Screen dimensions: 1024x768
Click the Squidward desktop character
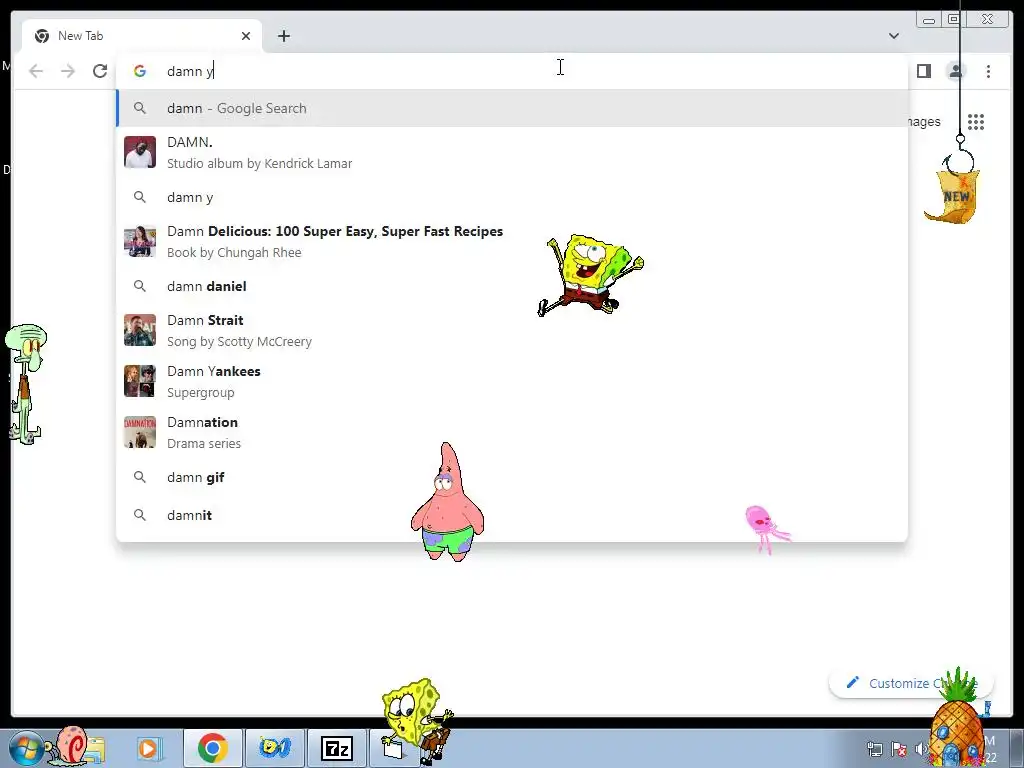[x=25, y=384]
